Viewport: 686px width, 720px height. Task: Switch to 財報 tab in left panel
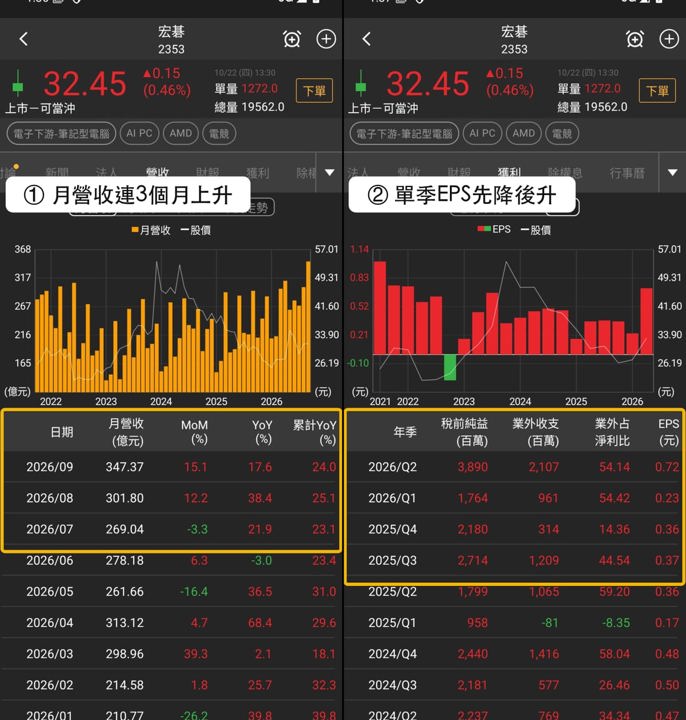tap(208, 173)
